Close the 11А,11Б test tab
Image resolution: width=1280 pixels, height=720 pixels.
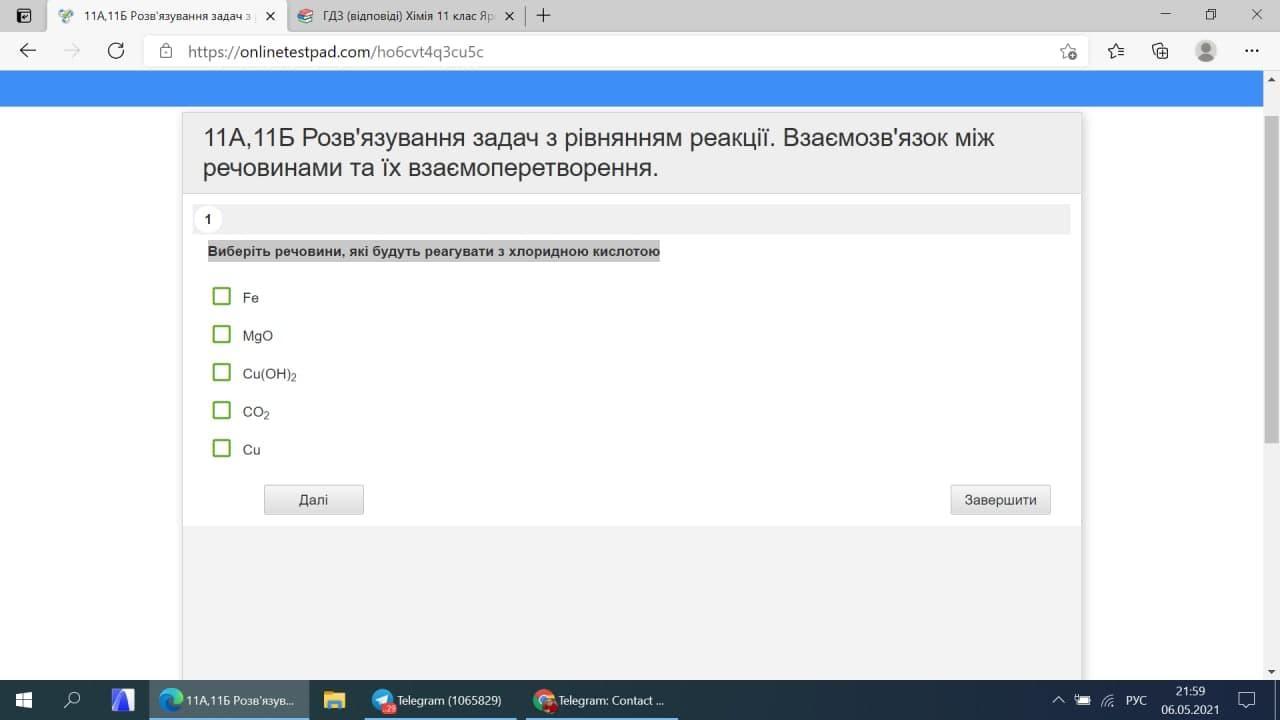pos(270,16)
